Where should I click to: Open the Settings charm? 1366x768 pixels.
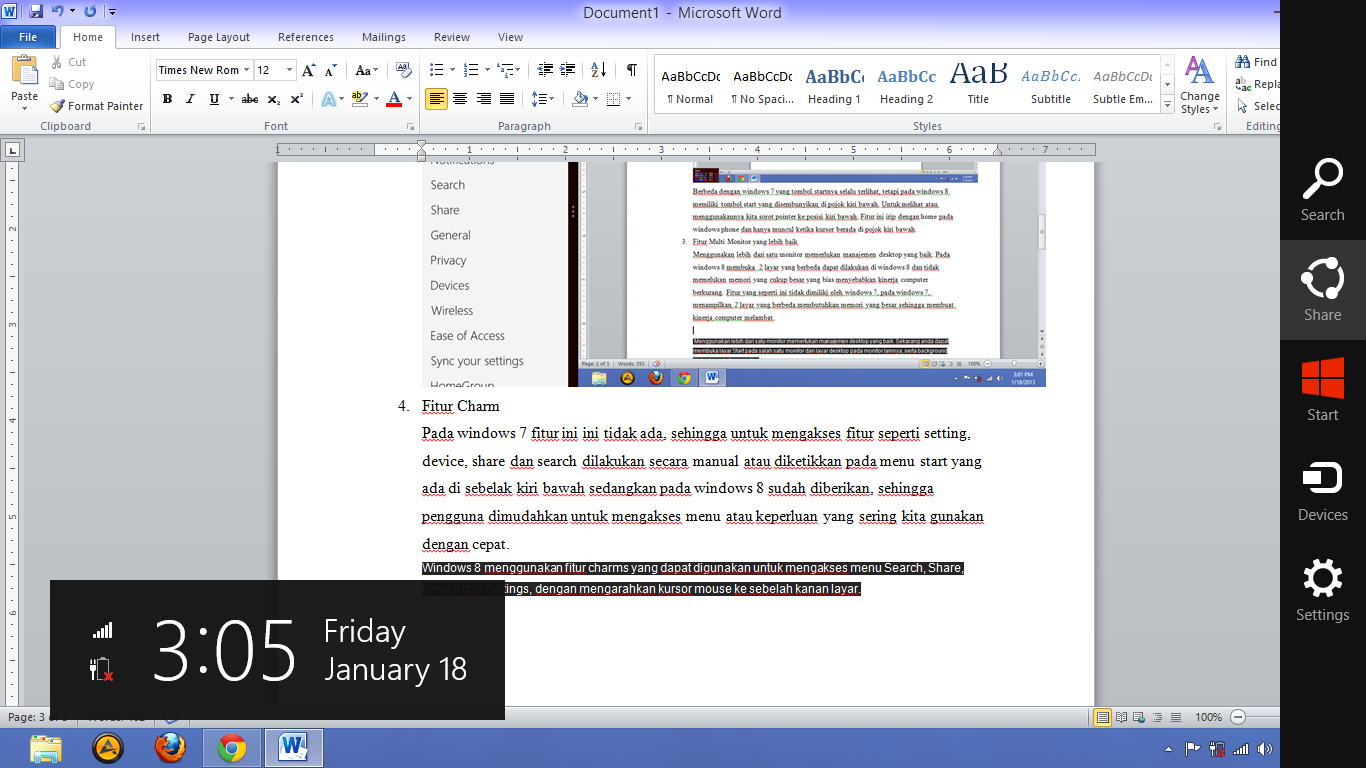[1322, 590]
